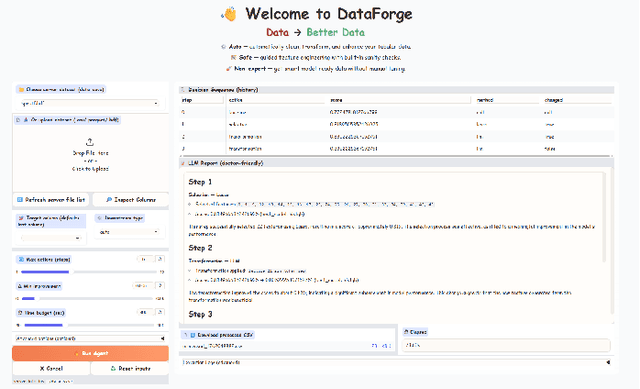Click the 'score' column header in history table

[x=400, y=100]
